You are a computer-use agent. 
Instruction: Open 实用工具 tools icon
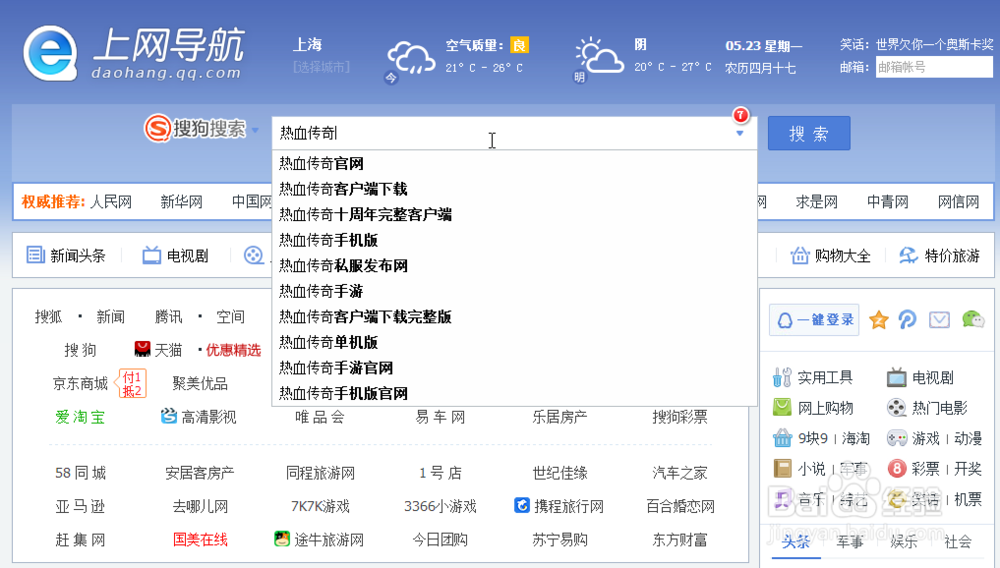[782, 377]
